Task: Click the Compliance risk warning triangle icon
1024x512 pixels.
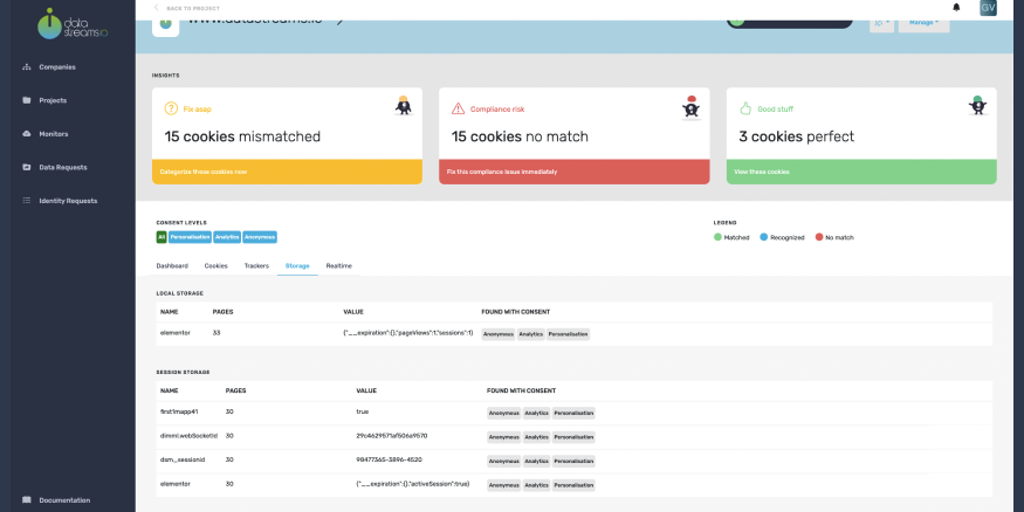Action: click(x=458, y=108)
